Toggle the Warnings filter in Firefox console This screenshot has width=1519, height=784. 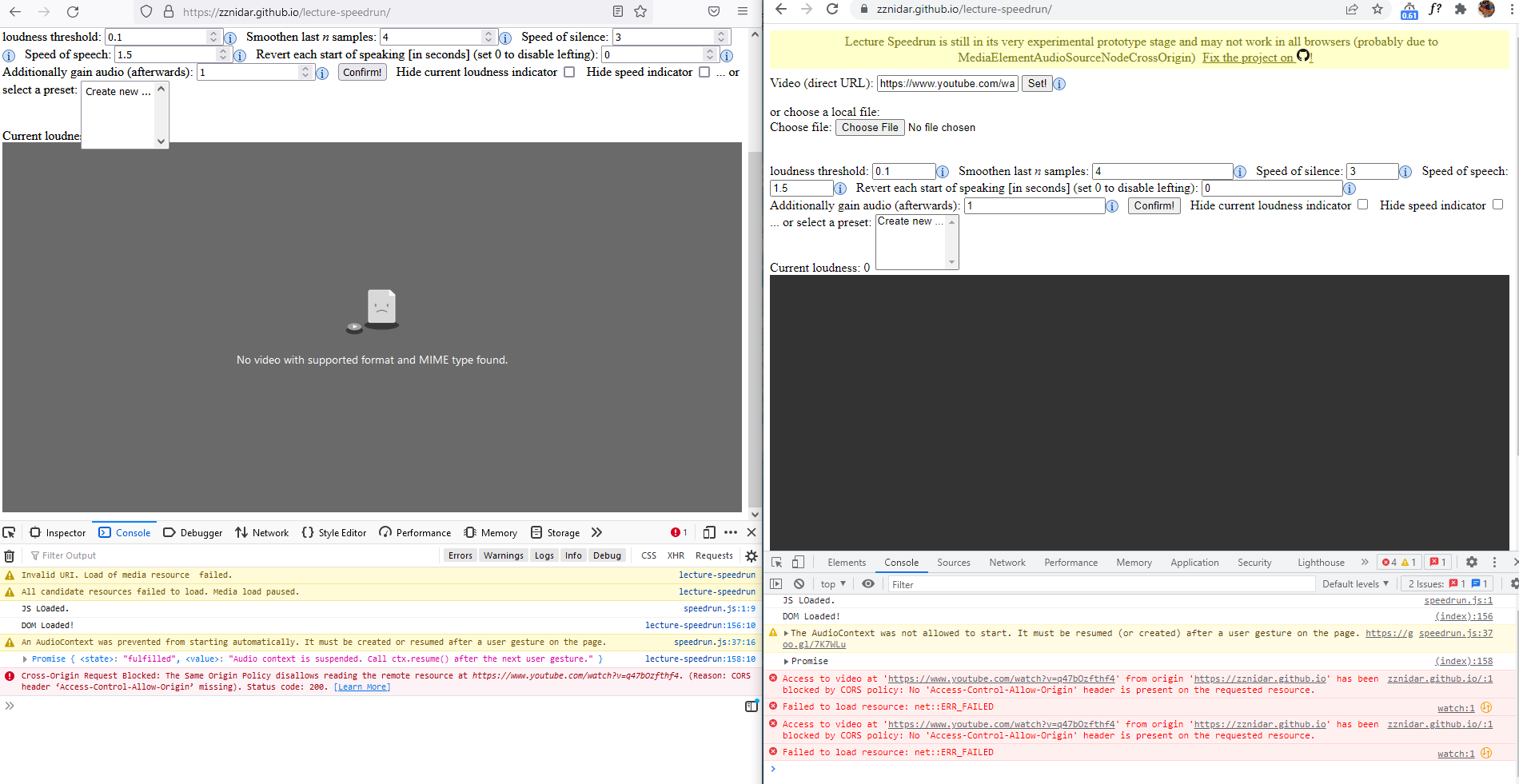pyautogui.click(x=504, y=555)
